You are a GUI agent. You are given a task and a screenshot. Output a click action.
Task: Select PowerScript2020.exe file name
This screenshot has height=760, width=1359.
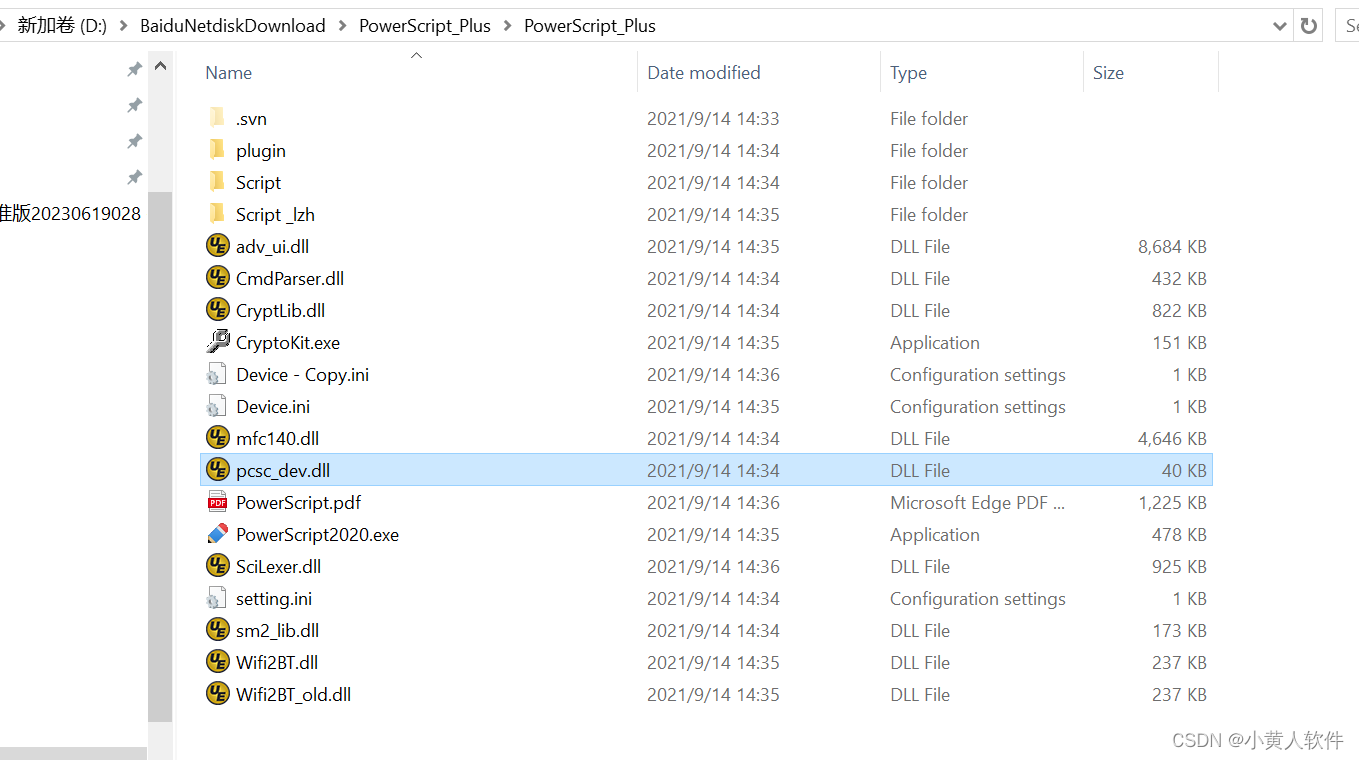pyautogui.click(x=317, y=535)
